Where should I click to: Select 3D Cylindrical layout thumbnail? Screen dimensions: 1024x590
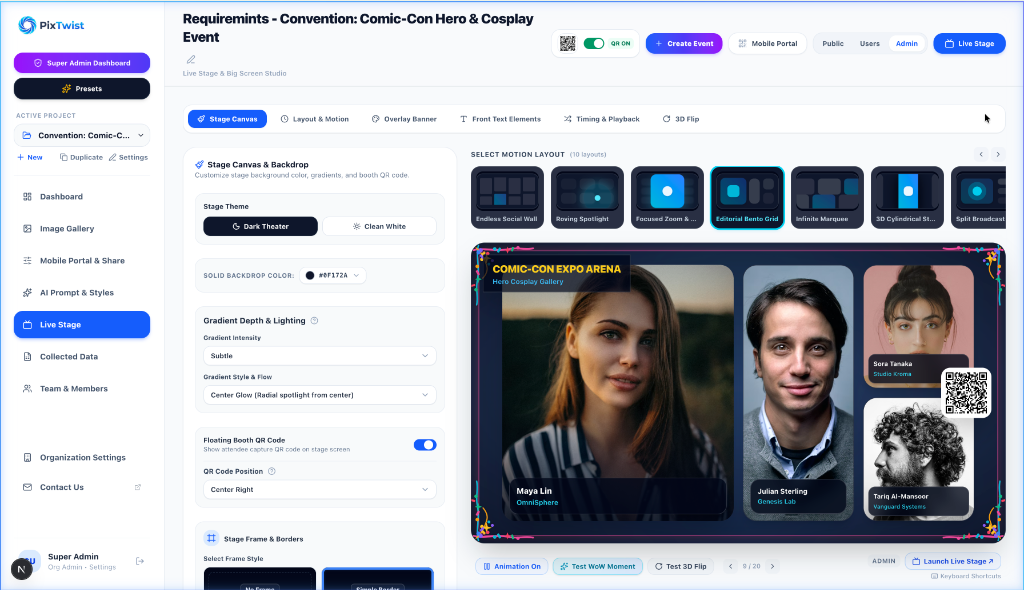click(907, 197)
